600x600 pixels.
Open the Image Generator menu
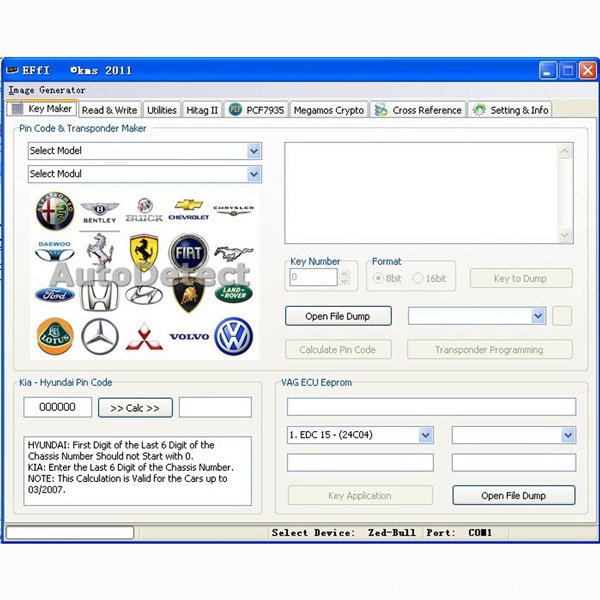(x=47, y=90)
